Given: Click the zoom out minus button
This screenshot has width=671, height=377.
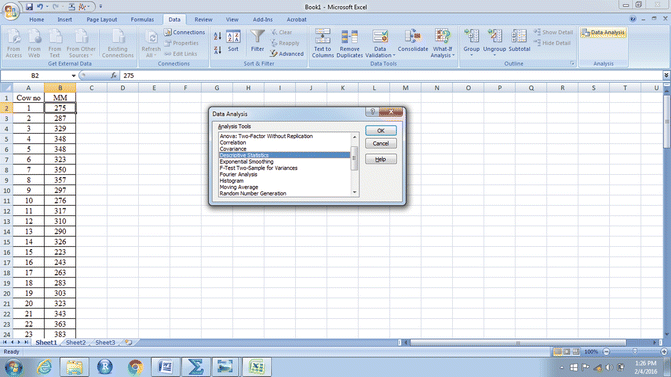Looking at the screenshot, I should (606, 352).
